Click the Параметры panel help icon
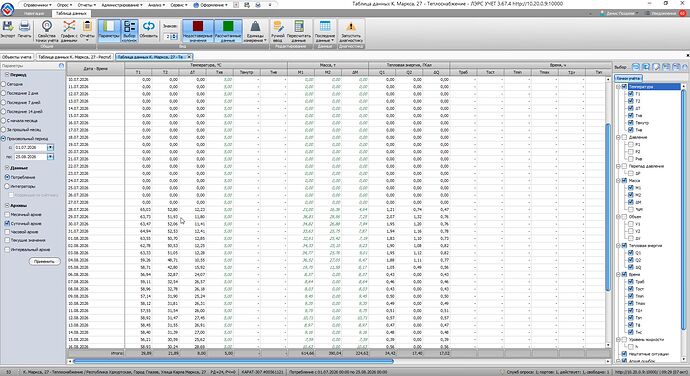Screen dimensions: 690x376 tap(62, 66)
